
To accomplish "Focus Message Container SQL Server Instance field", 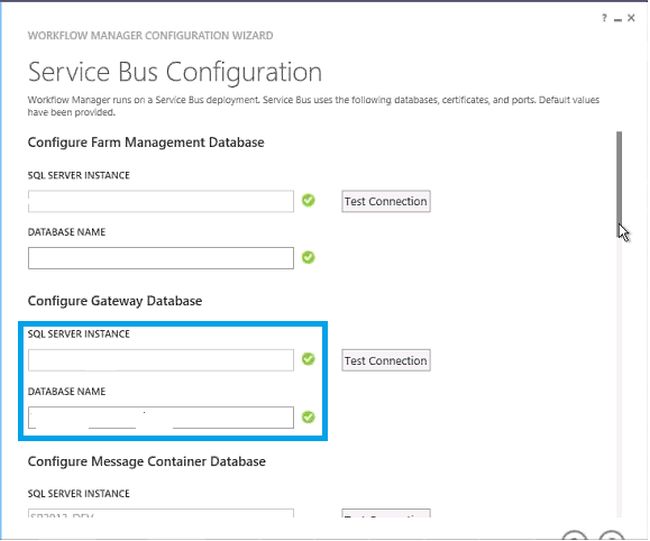I will [x=161, y=516].
